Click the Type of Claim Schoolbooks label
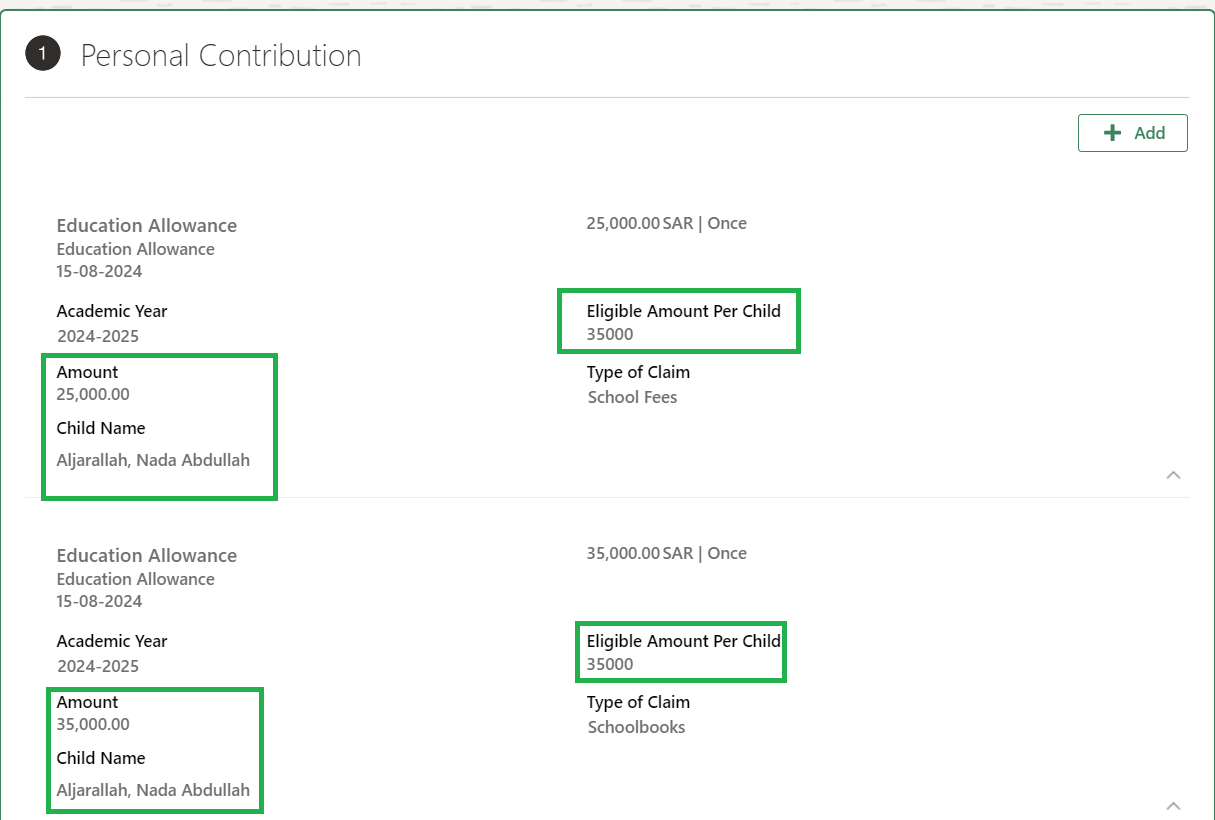The height and width of the screenshot is (820, 1215). 637,727
